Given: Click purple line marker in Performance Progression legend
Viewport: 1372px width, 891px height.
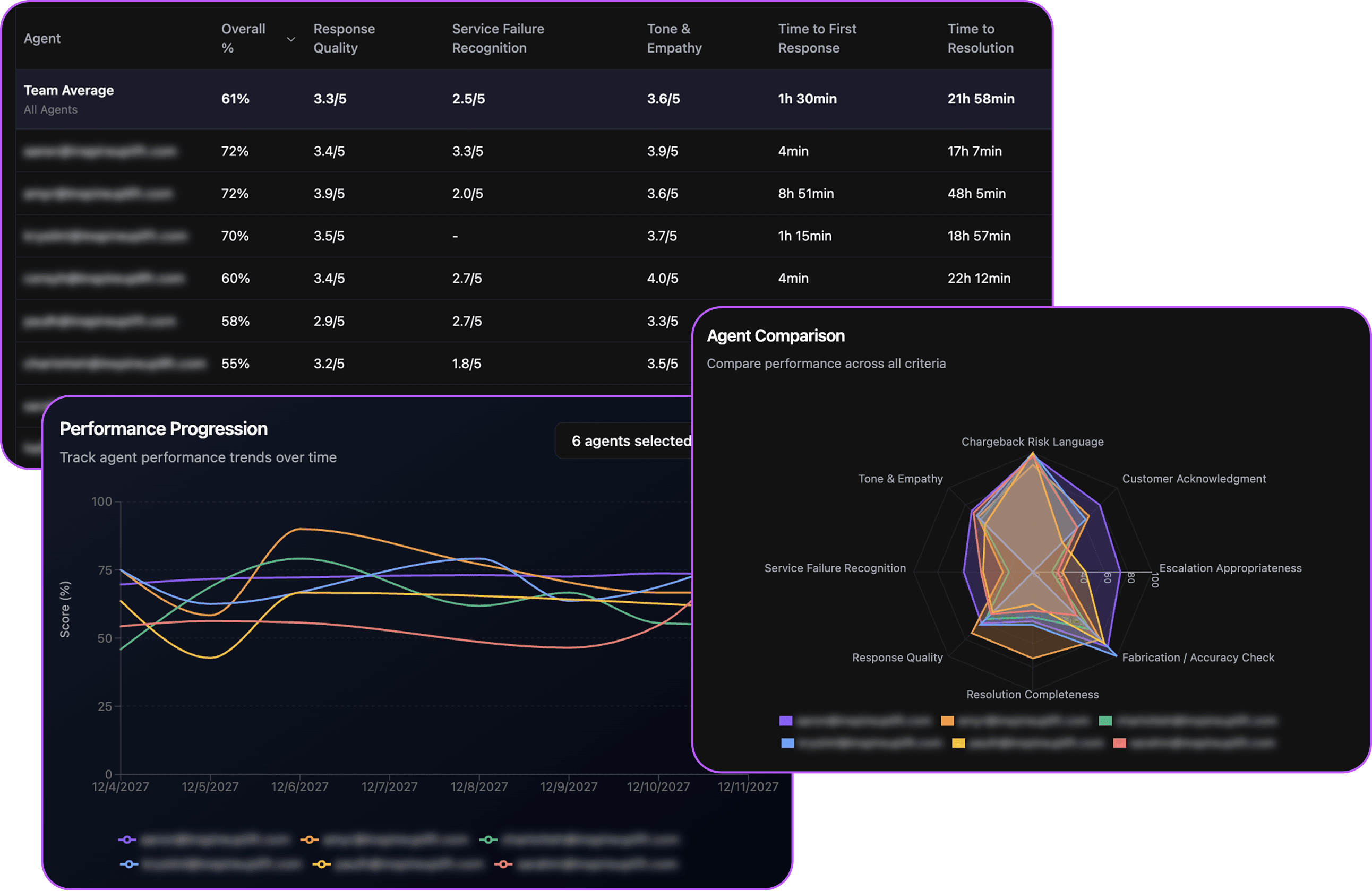Looking at the screenshot, I should pos(127,840).
